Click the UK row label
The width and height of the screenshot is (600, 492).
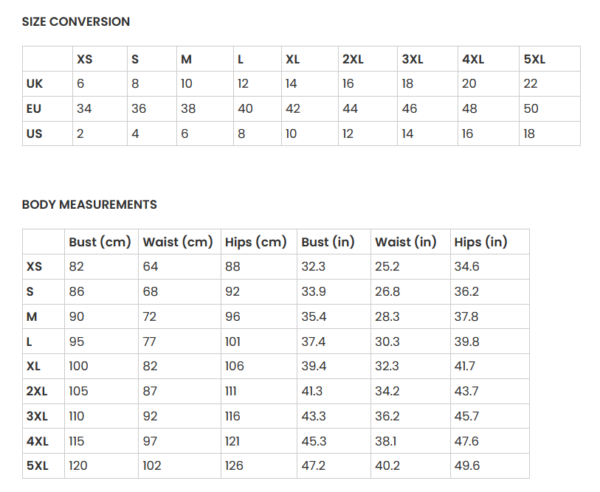point(34,84)
